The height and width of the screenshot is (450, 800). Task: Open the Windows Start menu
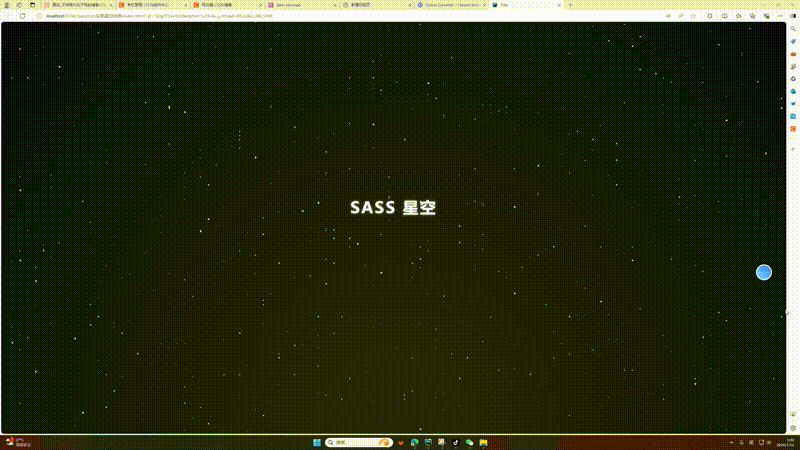[317, 442]
